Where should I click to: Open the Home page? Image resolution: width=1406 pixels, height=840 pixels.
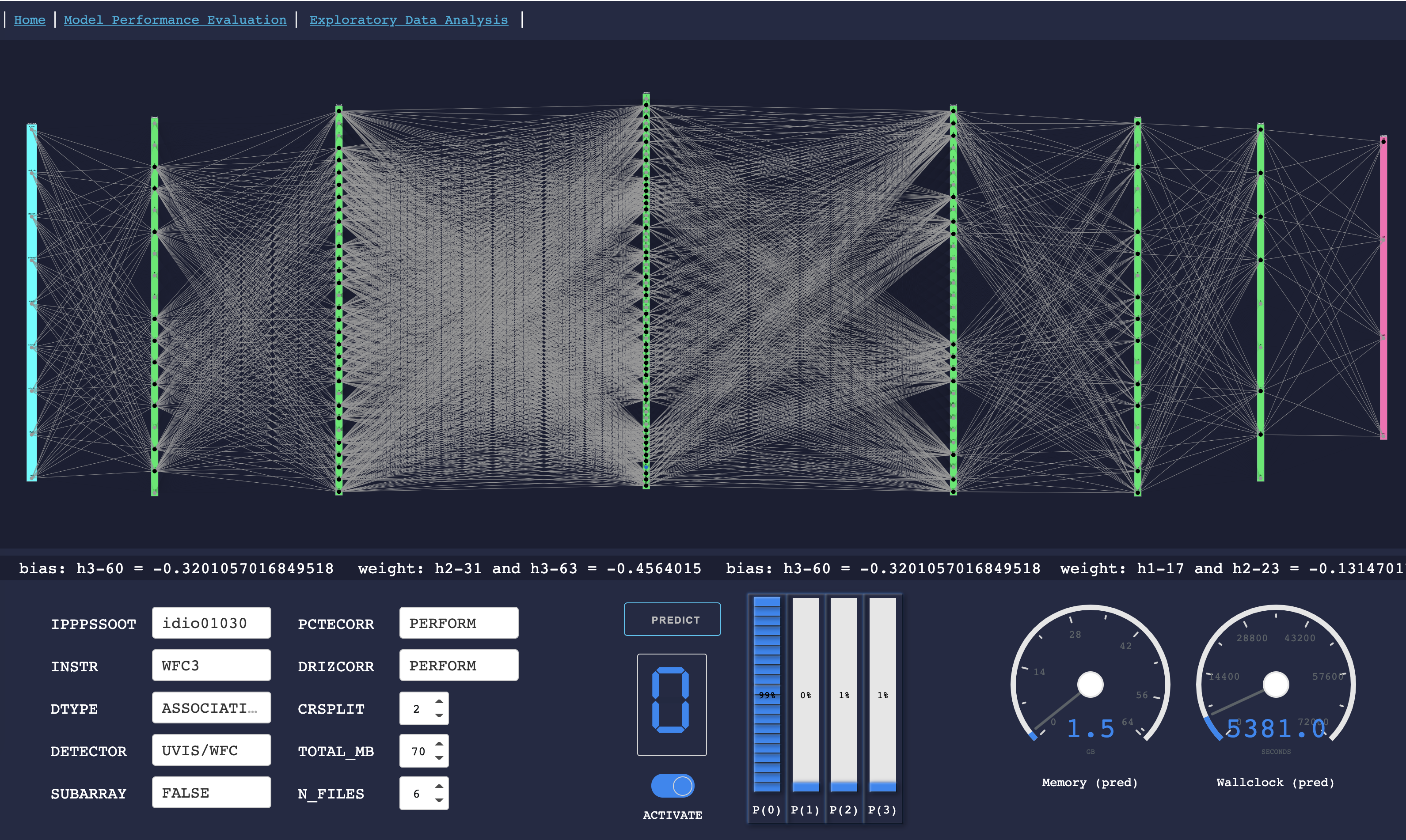click(30, 20)
